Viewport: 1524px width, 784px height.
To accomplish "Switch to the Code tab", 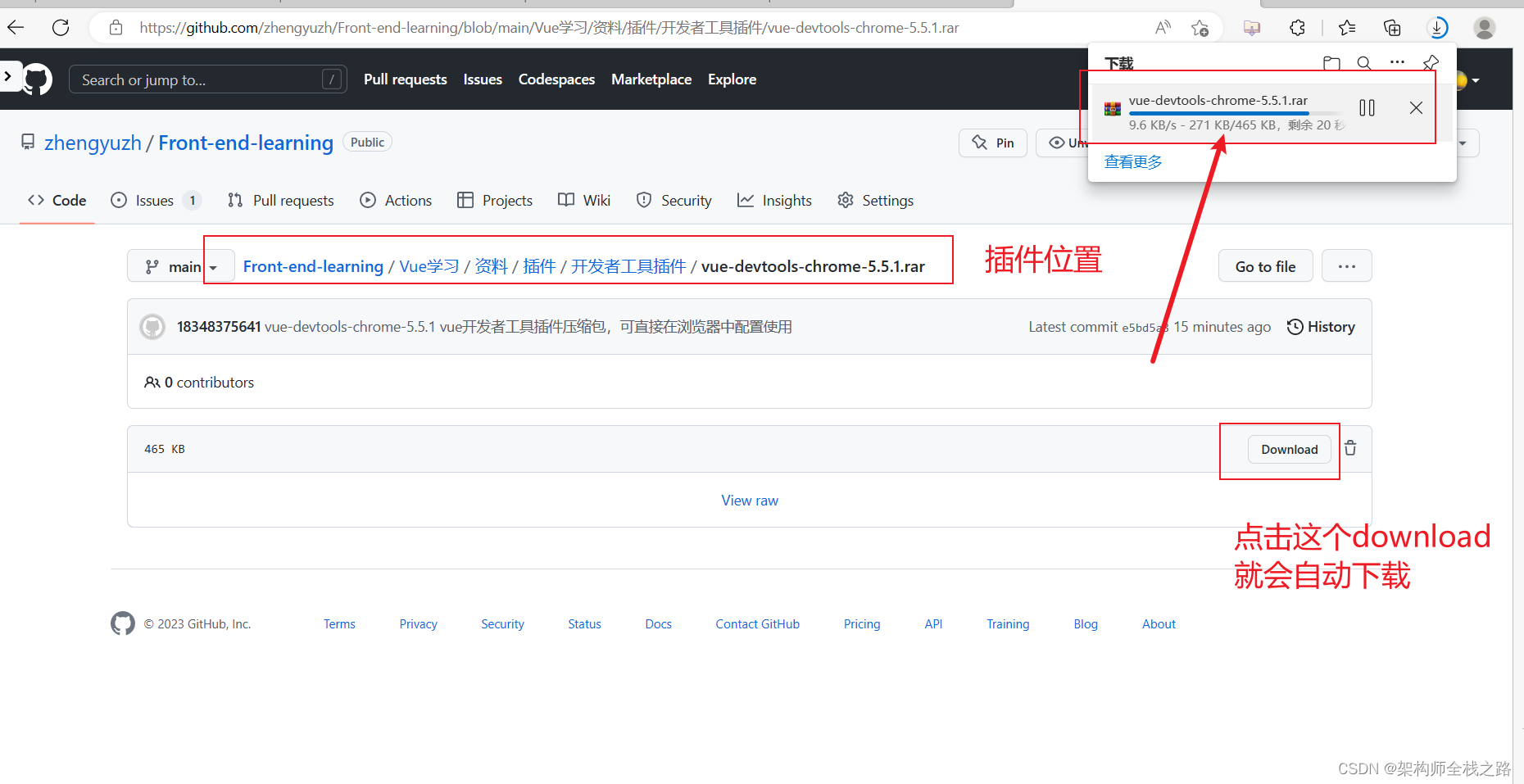I will click(57, 201).
